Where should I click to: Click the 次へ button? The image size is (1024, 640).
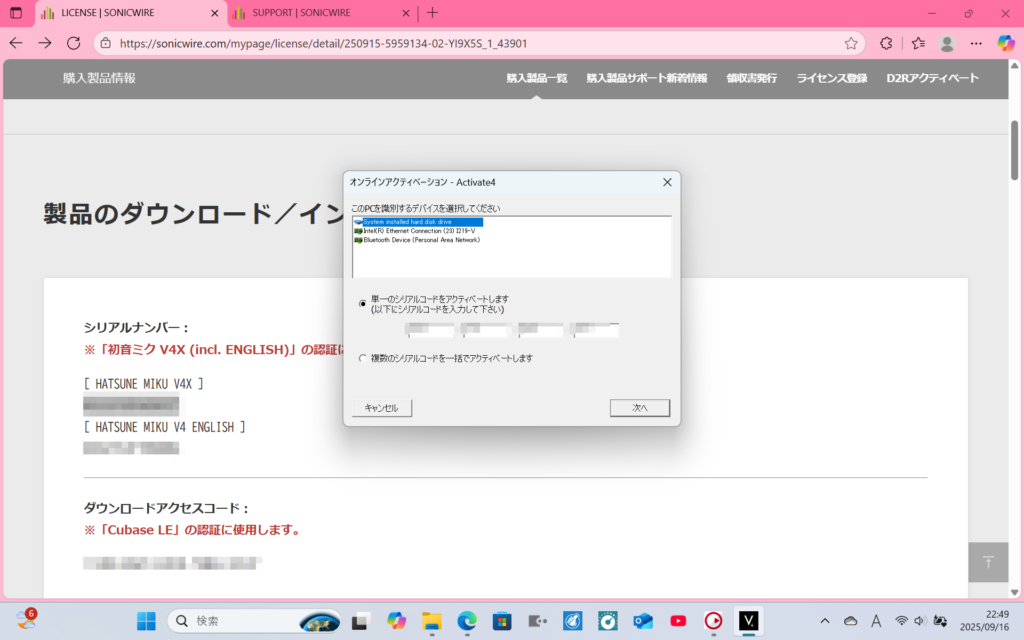[639, 408]
